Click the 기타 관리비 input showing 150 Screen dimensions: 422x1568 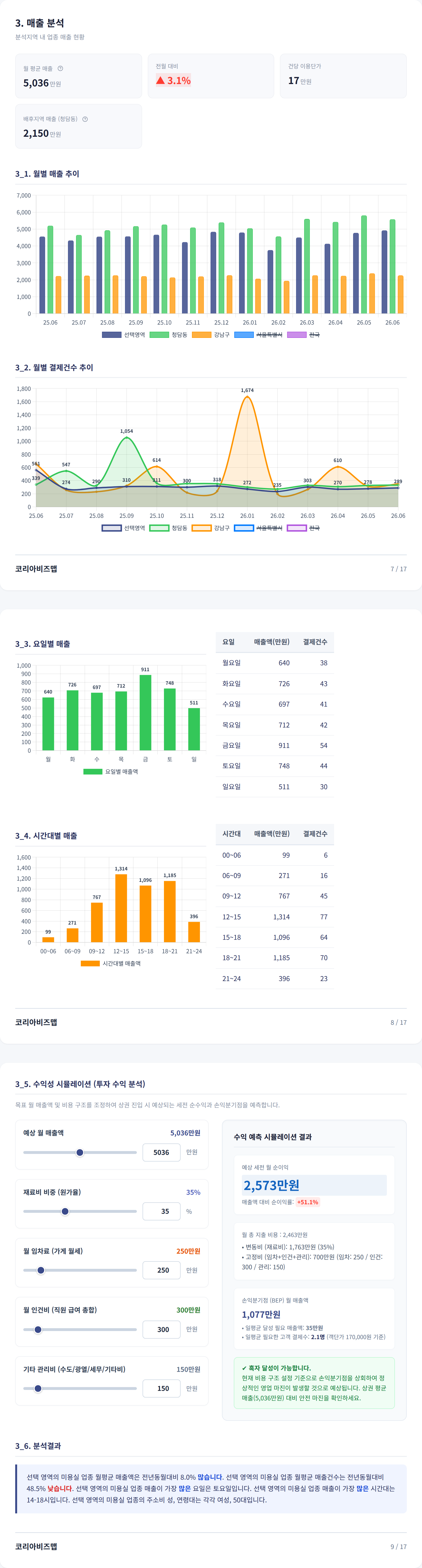coord(161,1389)
